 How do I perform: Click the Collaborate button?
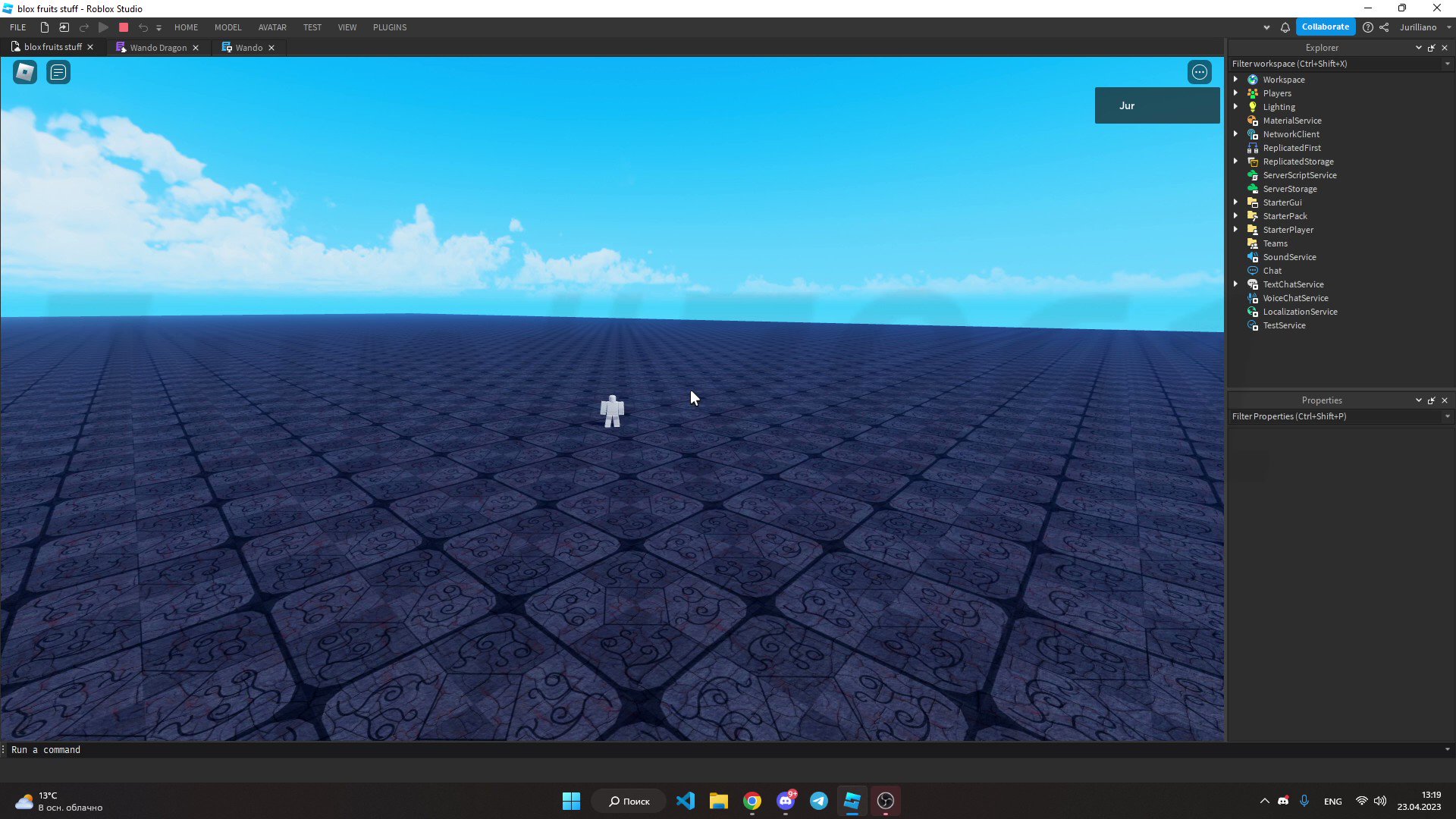click(x=1326, y=27)
